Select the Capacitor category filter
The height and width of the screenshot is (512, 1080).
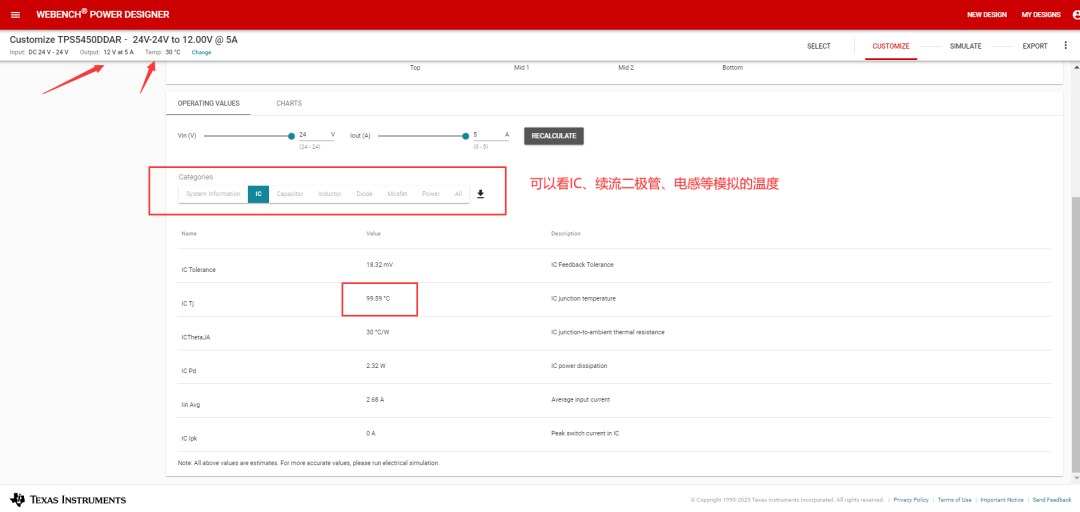[x=290, y=194]
